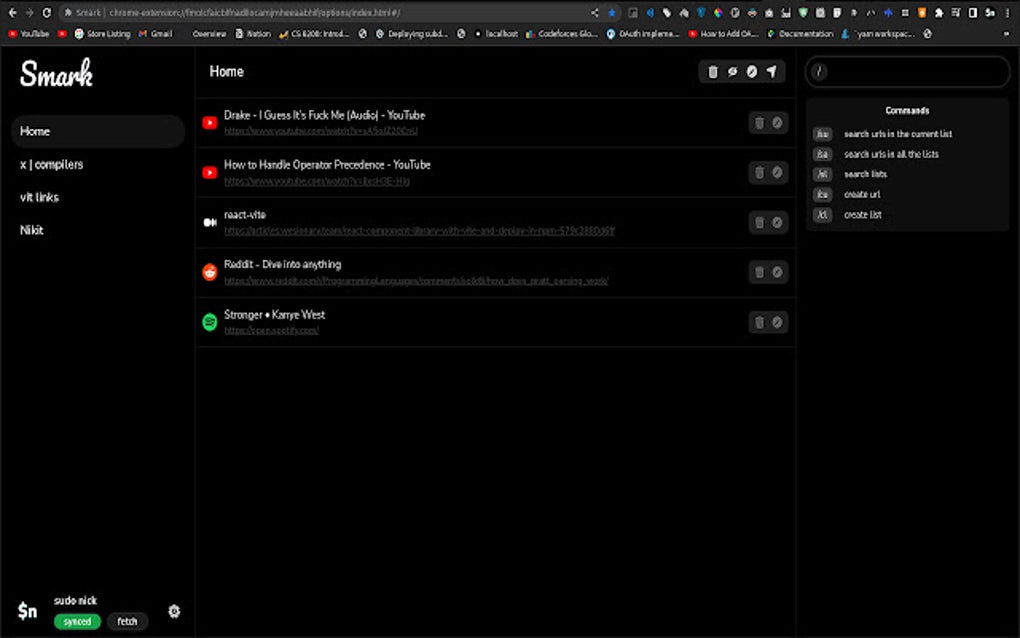Screen dimensions: 1020x638
Task: Click the send arrow icon in the toolbar
Action: [771, 72]
